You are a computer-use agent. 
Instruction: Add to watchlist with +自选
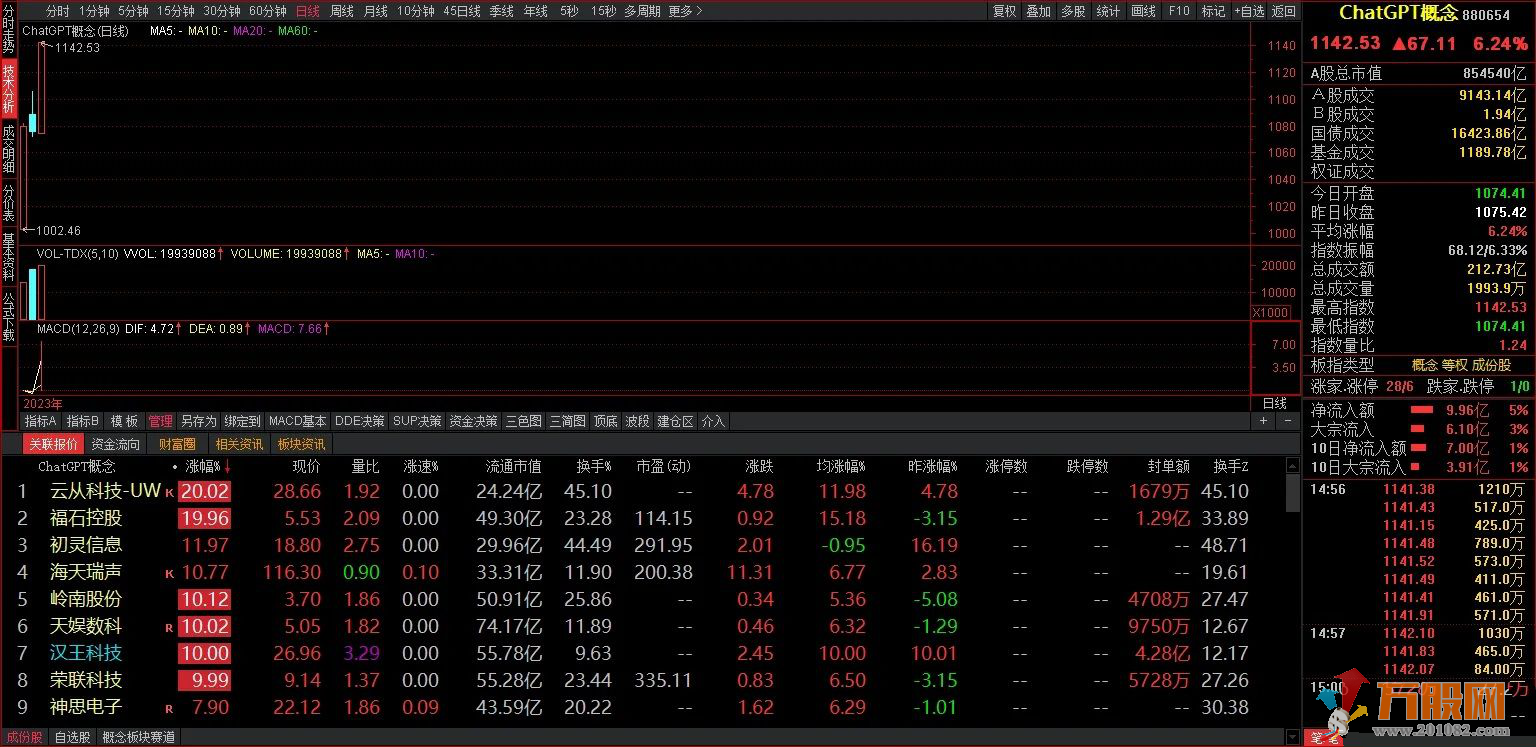(1249, 11)
